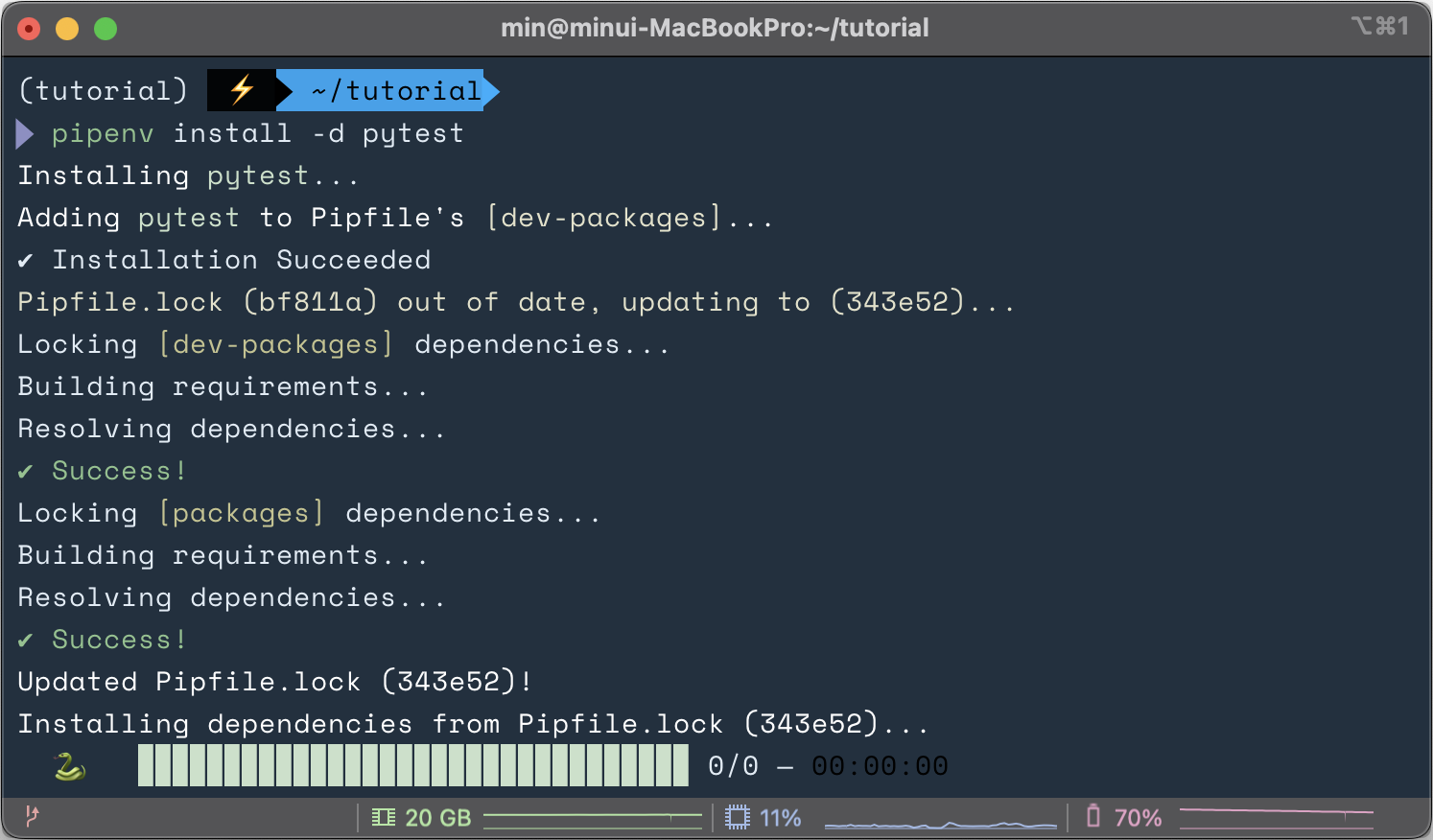Click the checkmark next to the second Success message
1433x840 pixels.
(25, 639)
